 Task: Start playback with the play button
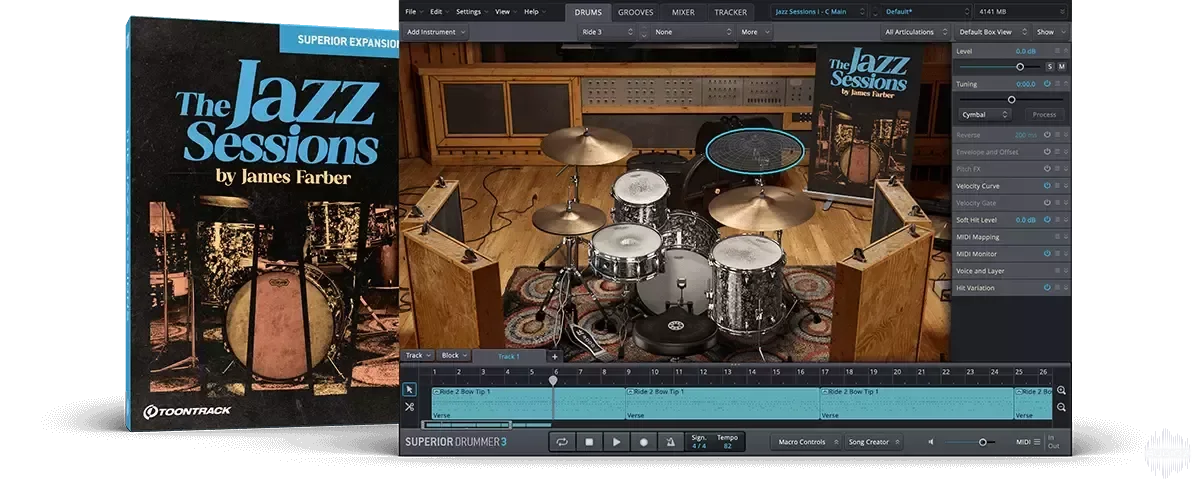[x=616, y=441]
